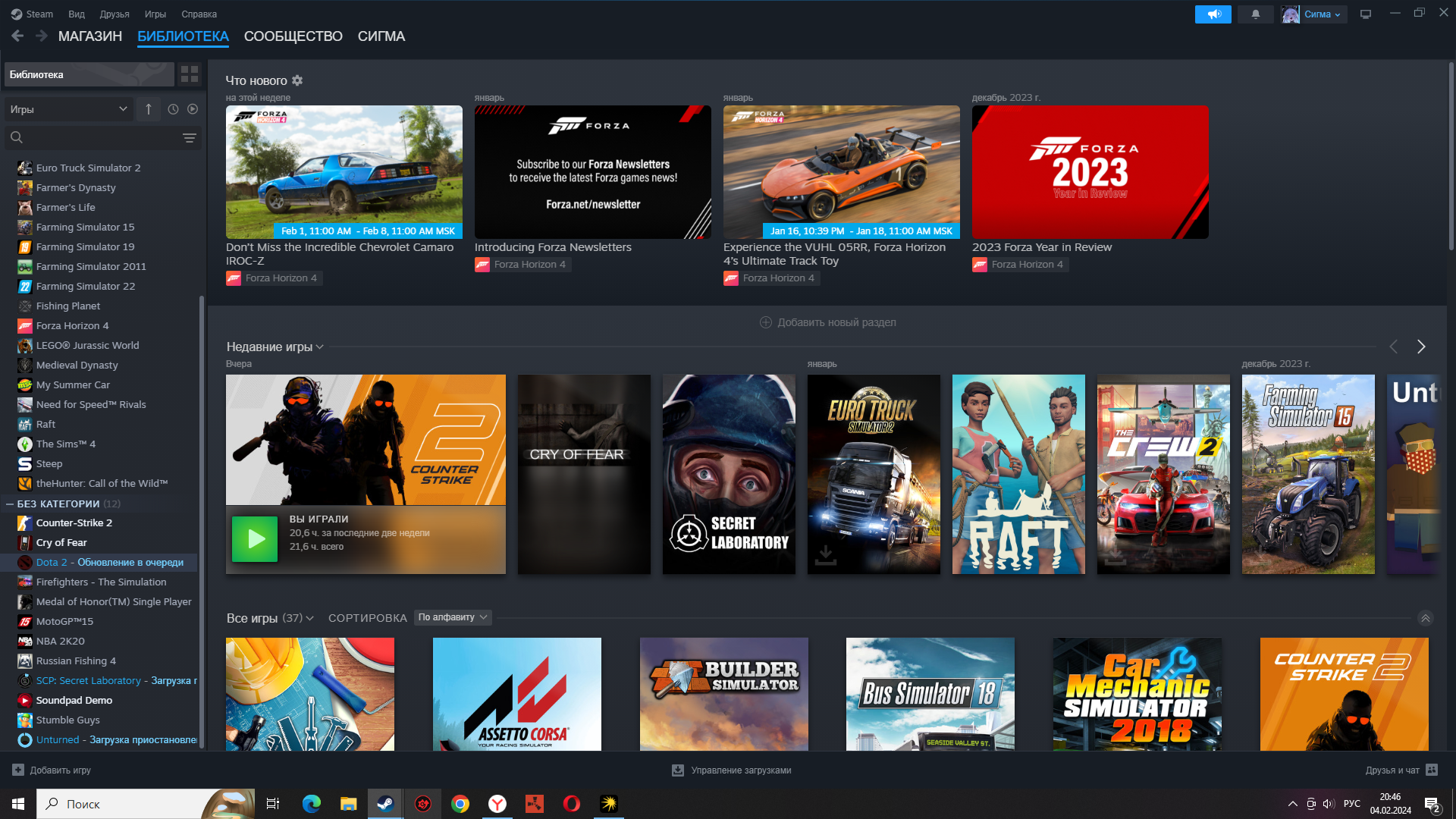Open the Steam menu
Screen dimensions: 1456x819
pyautogui.click(x=33, y=14)
